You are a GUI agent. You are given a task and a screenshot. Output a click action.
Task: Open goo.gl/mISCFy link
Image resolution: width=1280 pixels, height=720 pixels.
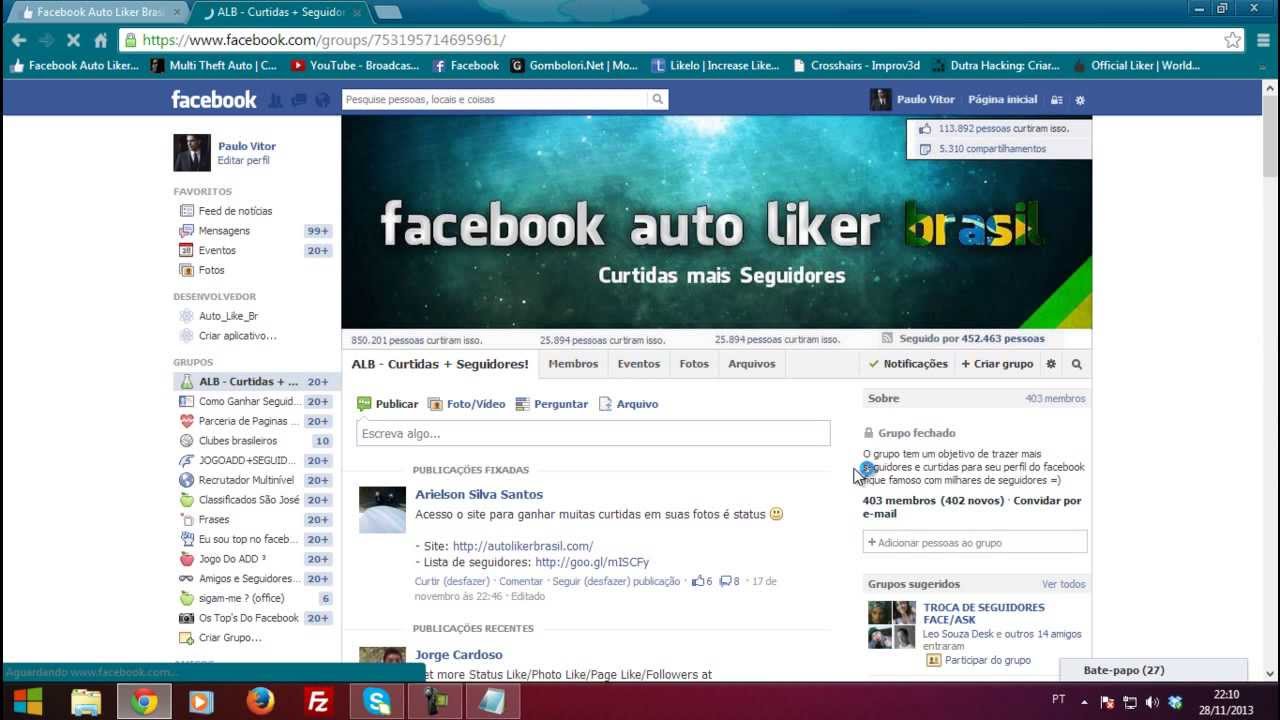[x=592, y=562]
